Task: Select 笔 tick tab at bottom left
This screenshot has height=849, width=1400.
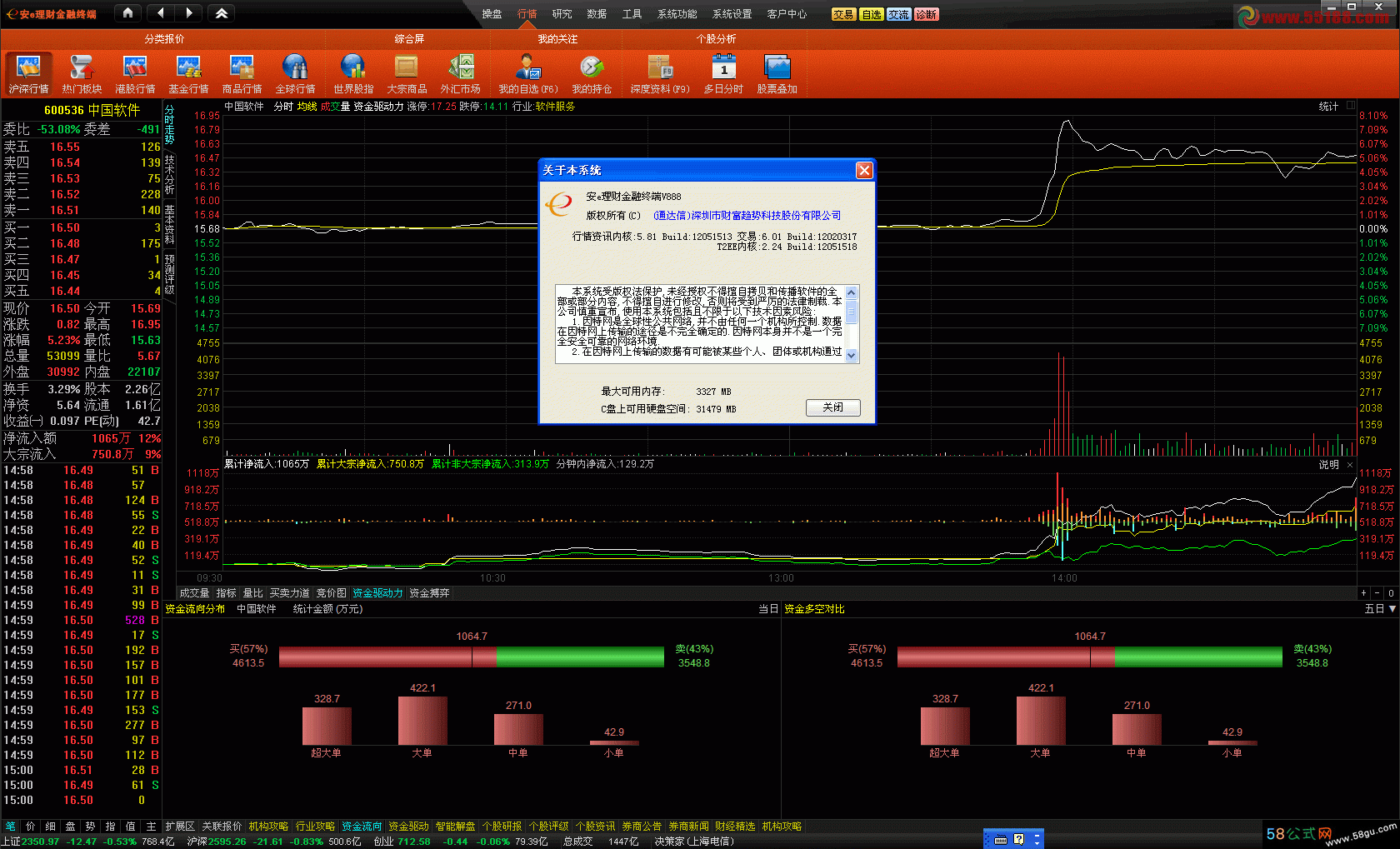Action: (10, 827)
